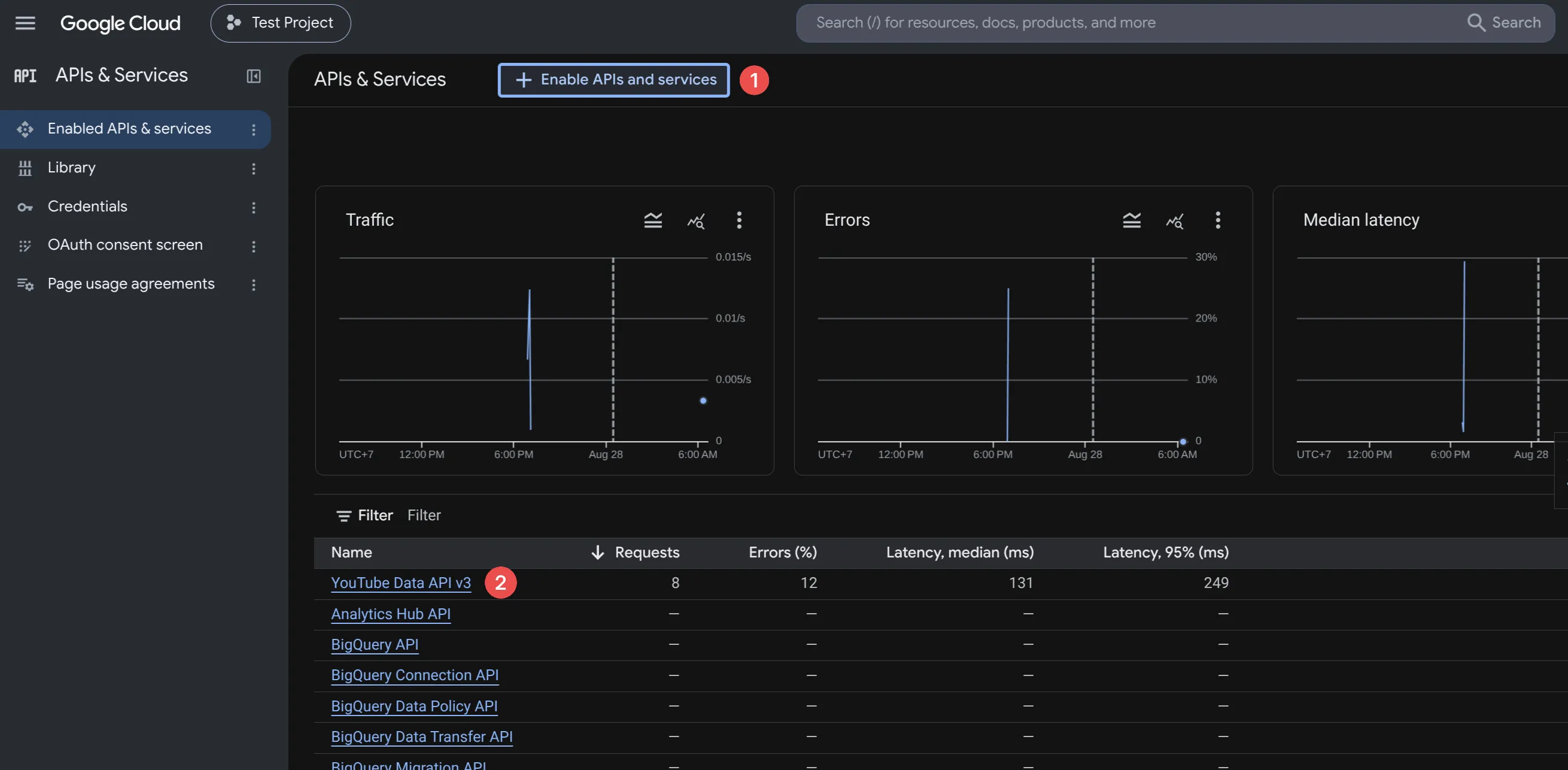Toggle the legend on the Errors chart

[x=1132, y=220]
